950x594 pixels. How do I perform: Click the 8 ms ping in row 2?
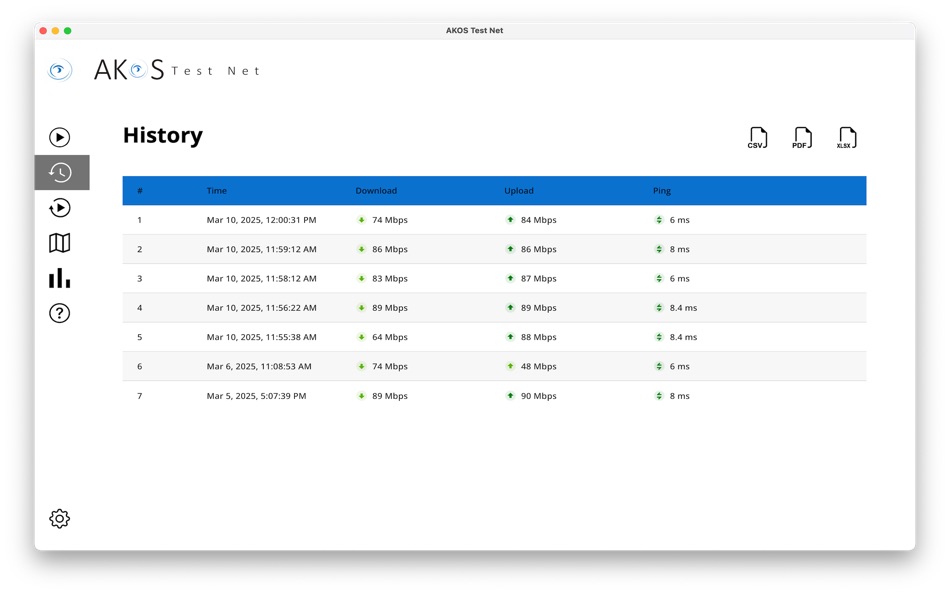pyautogui.click(x=680, y=249)
